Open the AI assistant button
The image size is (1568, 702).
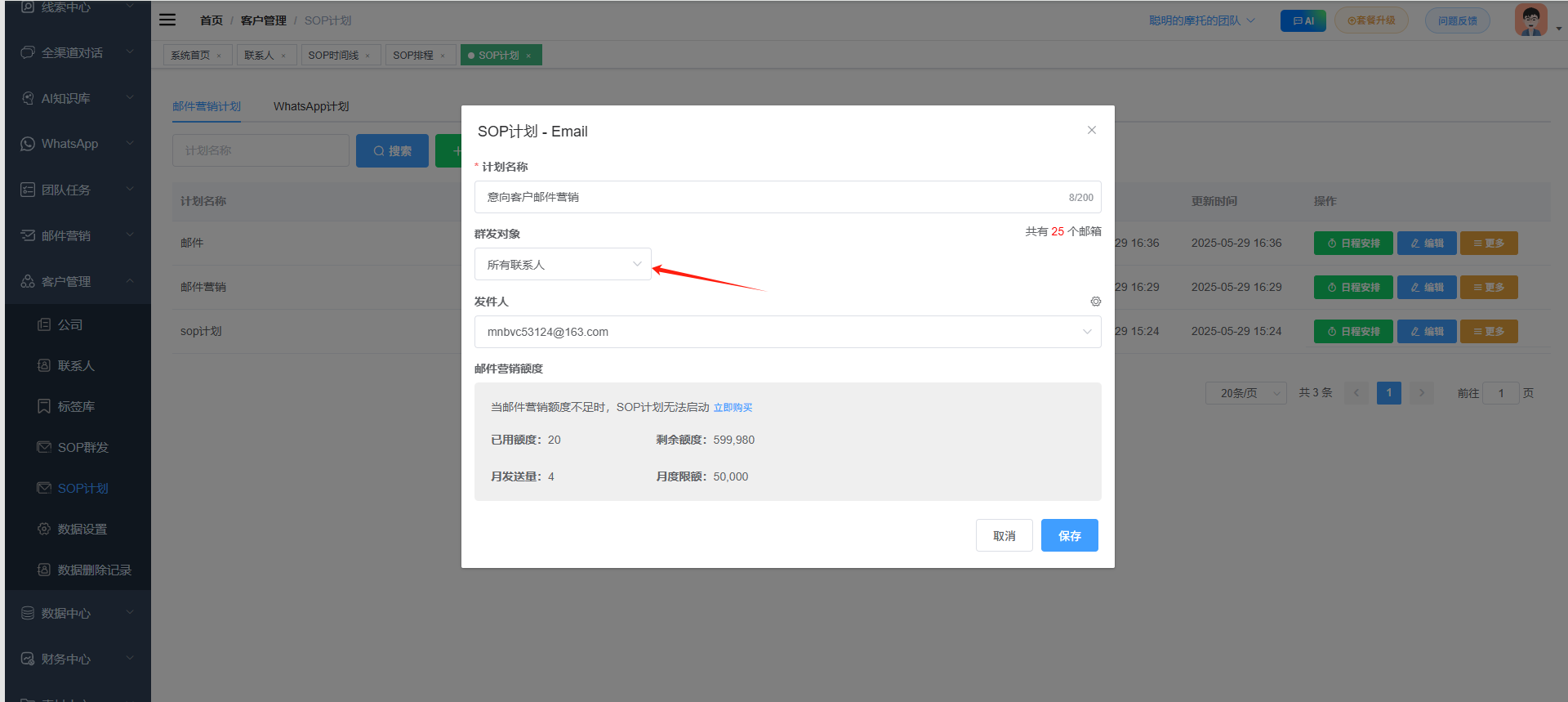point(1303,20)
